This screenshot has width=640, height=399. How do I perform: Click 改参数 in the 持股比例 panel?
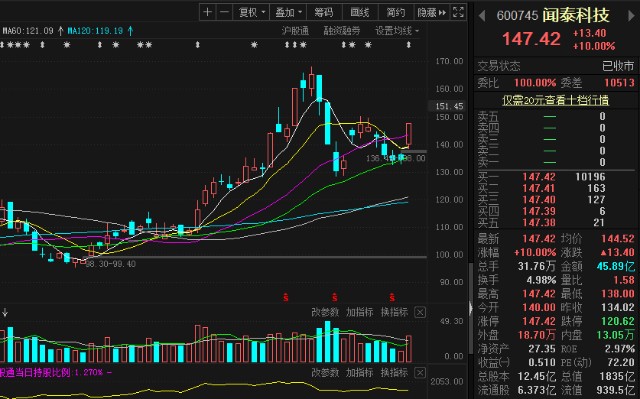(x=325, y=372)
